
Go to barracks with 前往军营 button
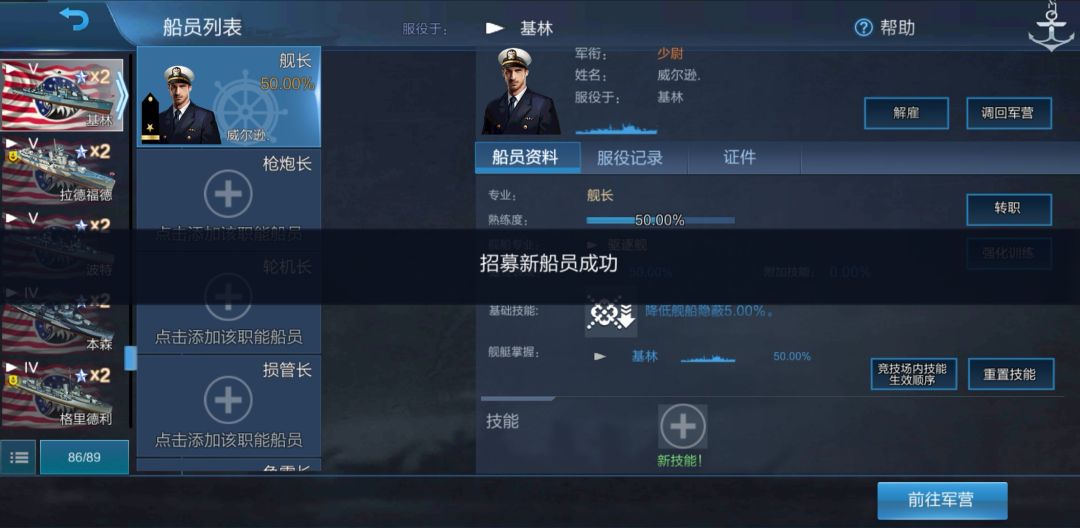(x=942, y=500)
